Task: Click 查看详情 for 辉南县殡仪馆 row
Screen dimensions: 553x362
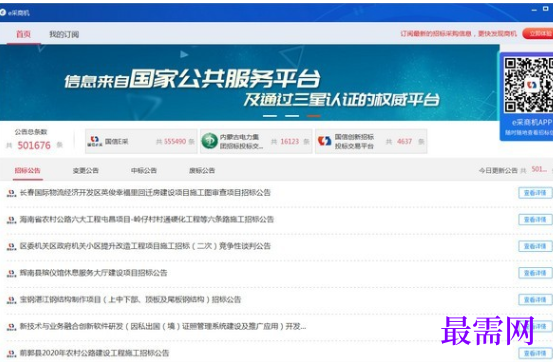Action: (535, 273)
